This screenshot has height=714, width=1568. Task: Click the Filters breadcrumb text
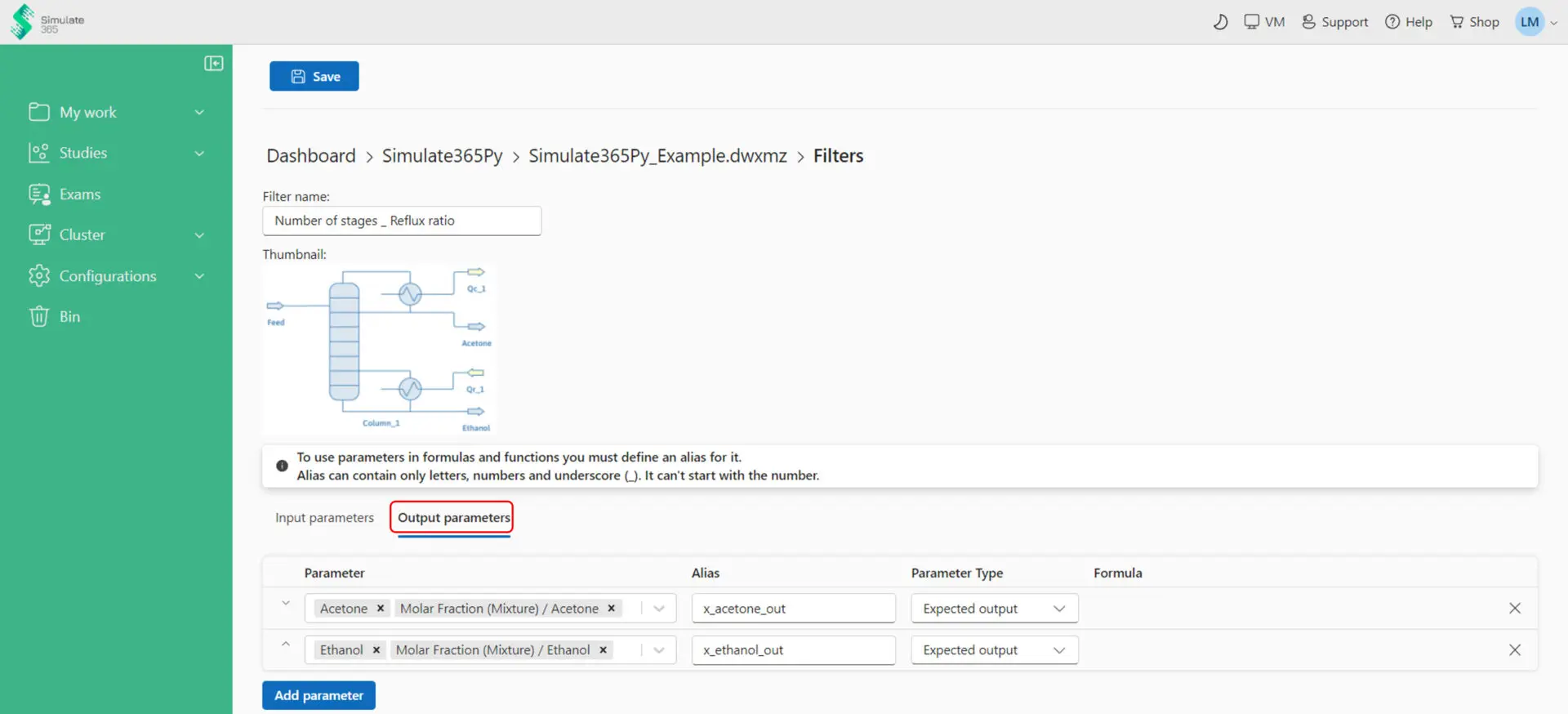click(838, 156)
